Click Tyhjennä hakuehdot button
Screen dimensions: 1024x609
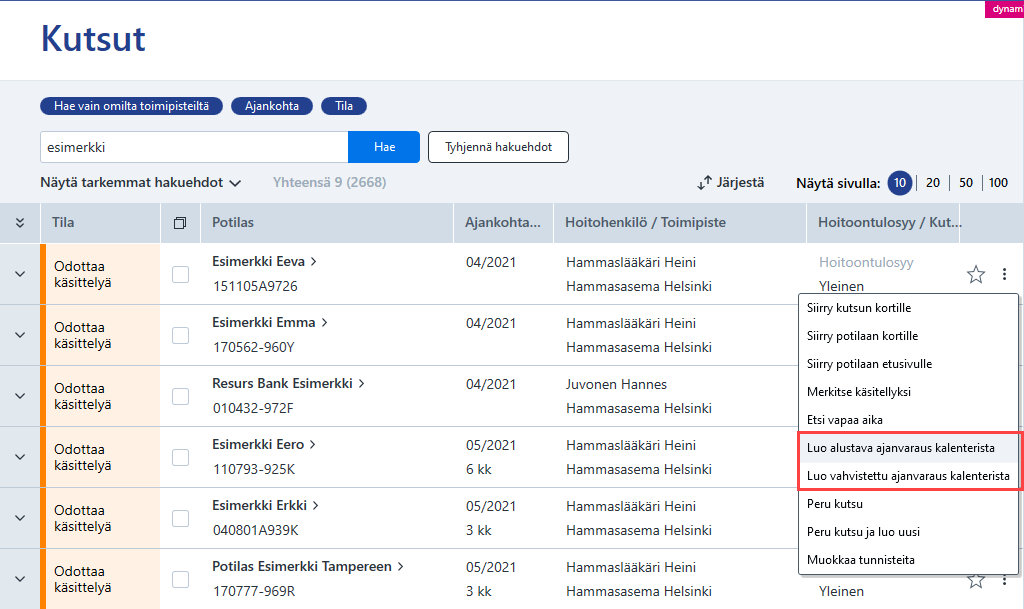point(498,147)
